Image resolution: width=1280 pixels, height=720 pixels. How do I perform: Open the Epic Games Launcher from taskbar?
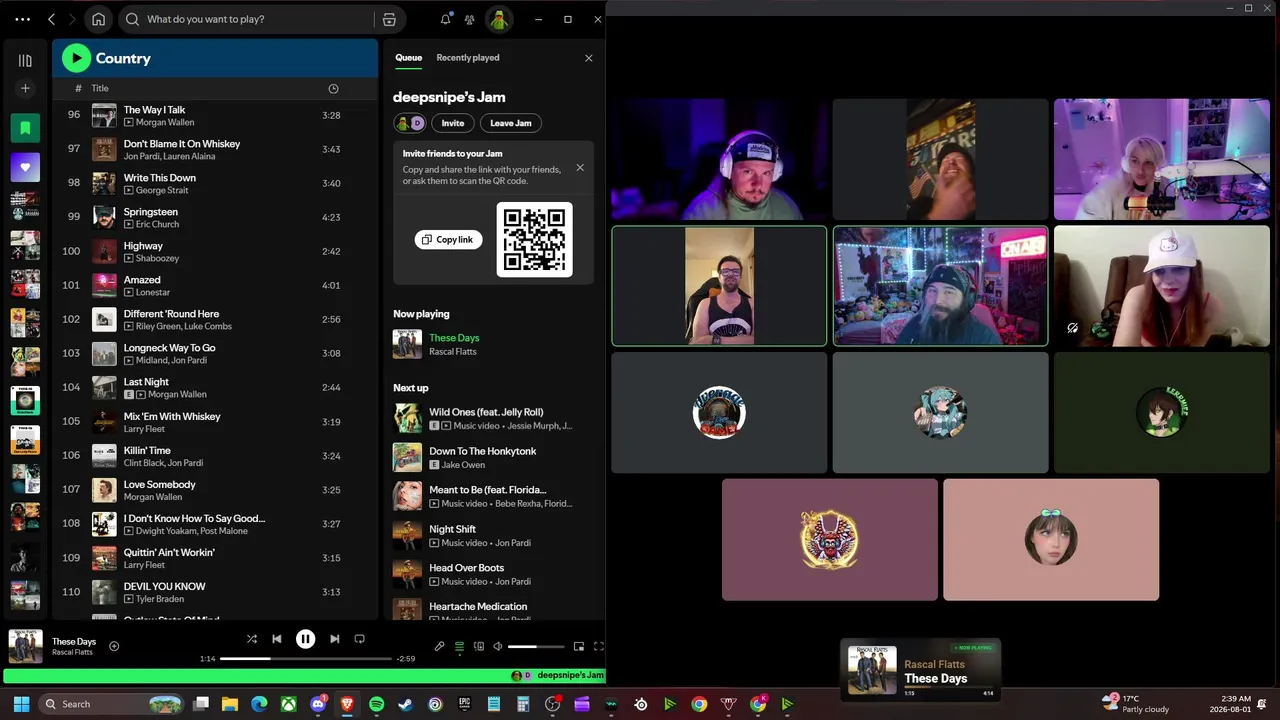464,704
